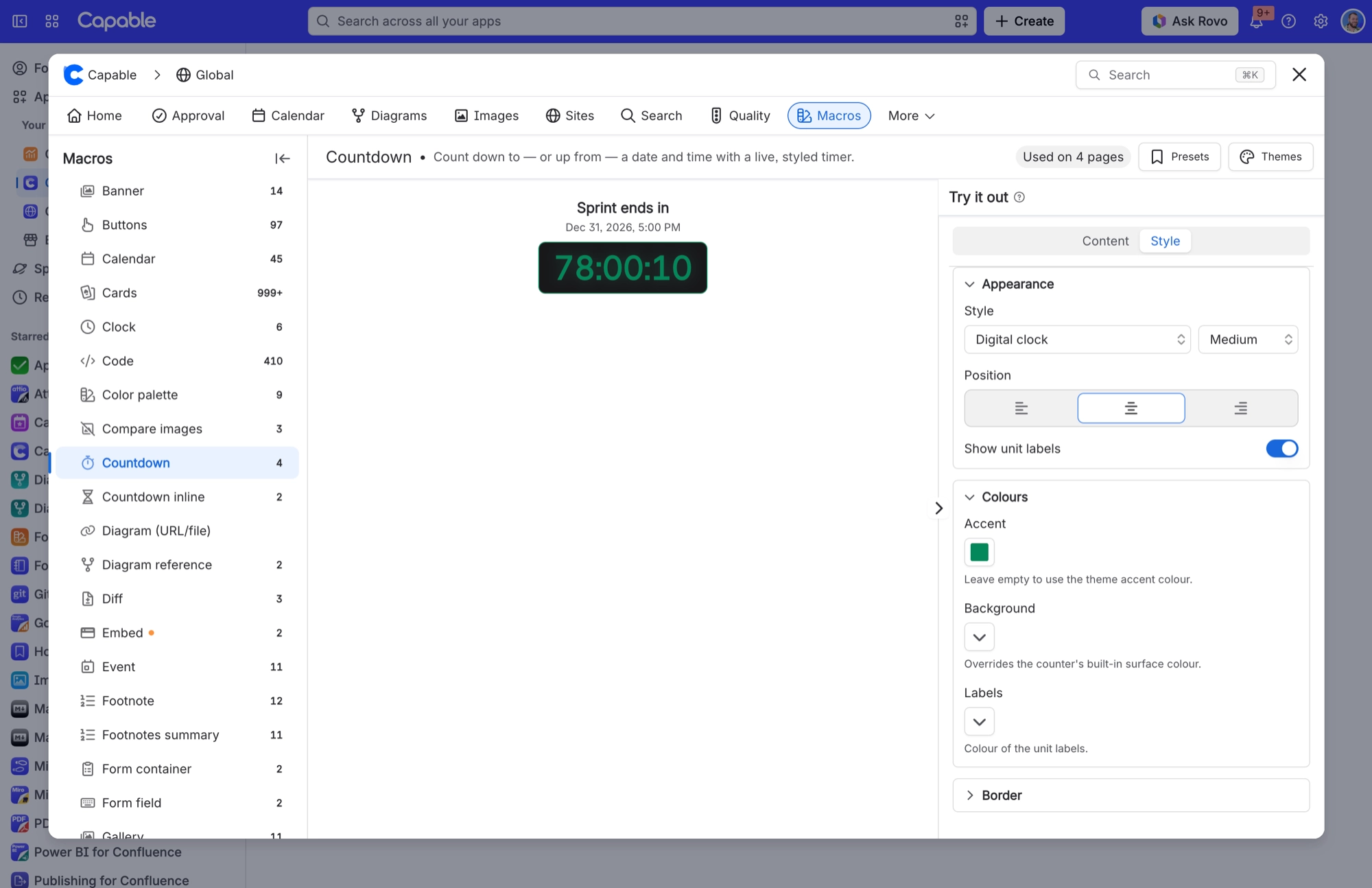Open the Color palette macro
Screen dimensions: 1372x888
pos(177,395)
